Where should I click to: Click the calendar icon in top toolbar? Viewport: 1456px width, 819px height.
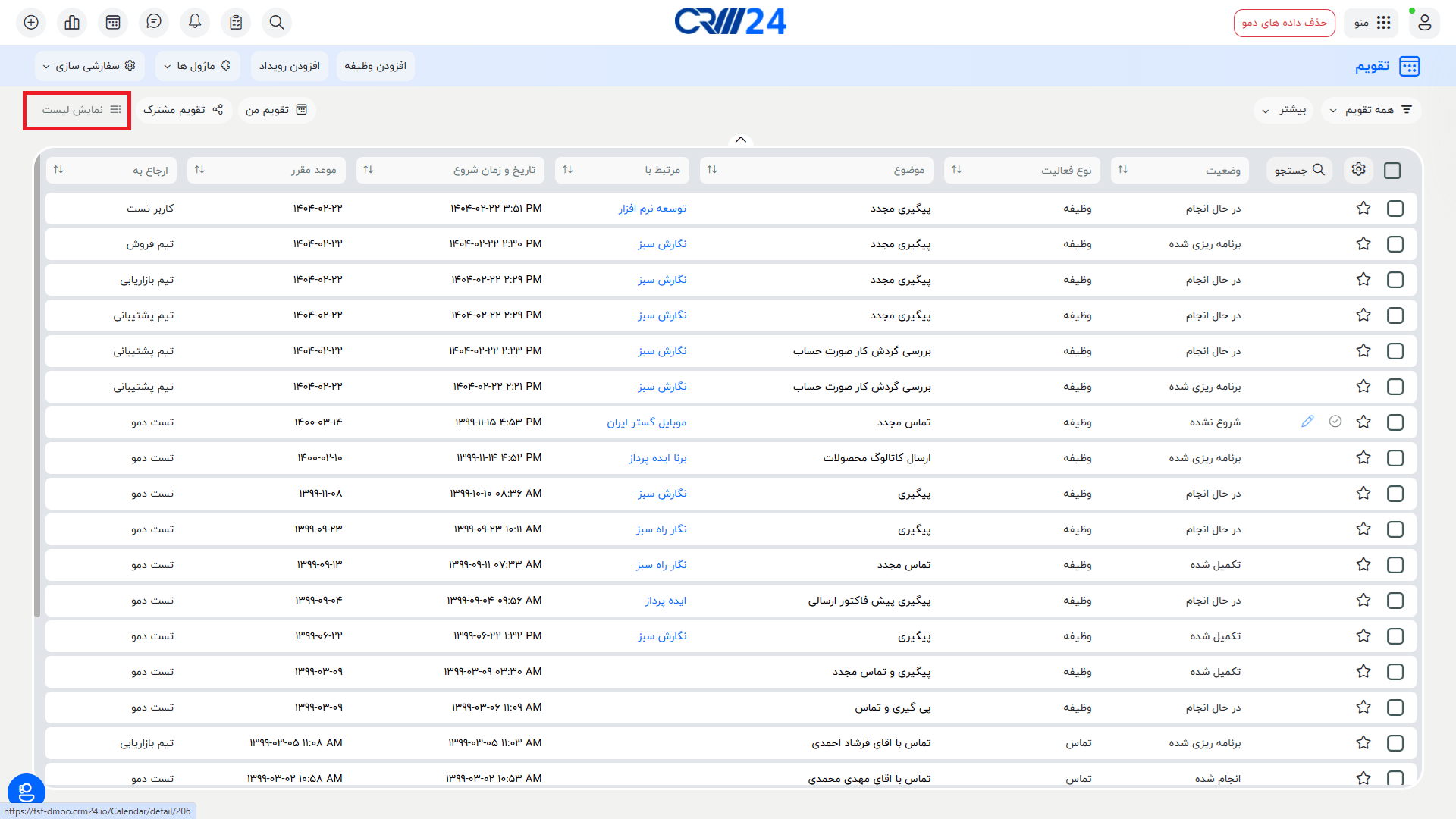click(x=112, y=22)
